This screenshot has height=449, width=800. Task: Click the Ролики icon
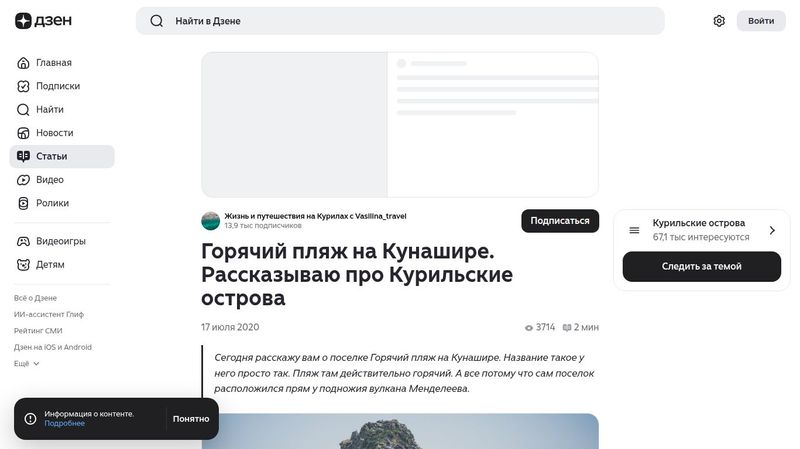23,203
